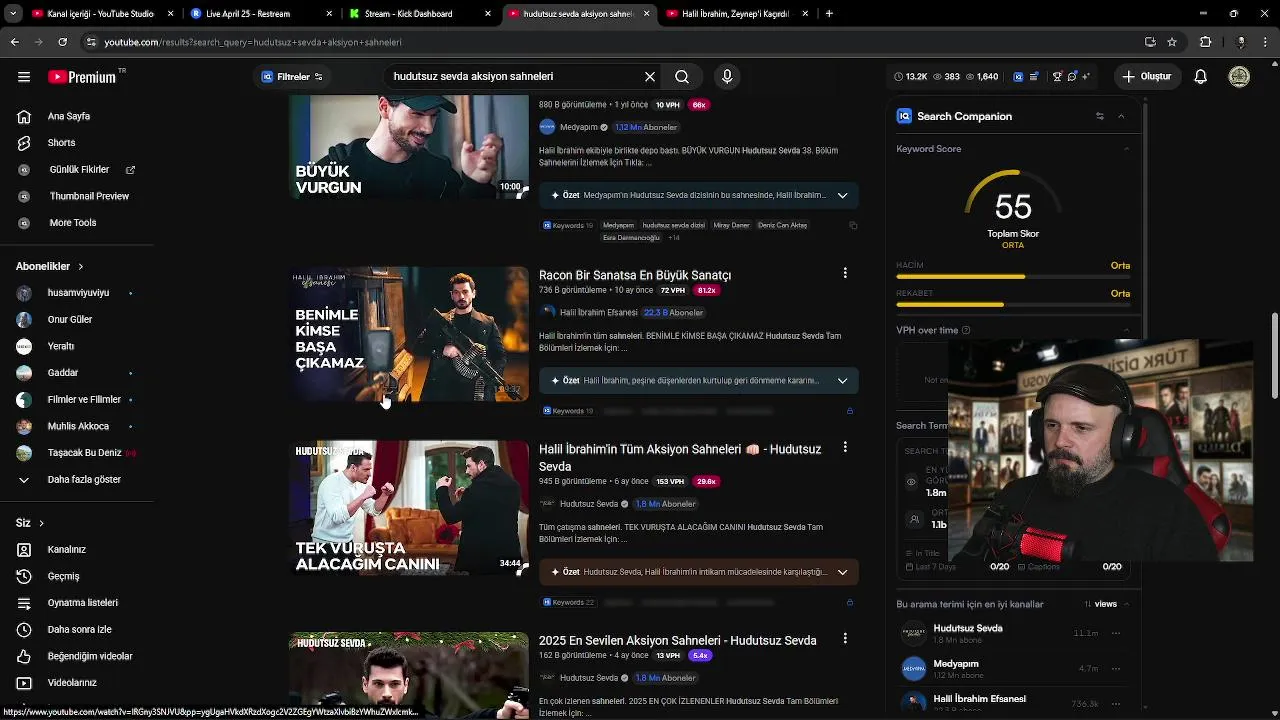Image resolution: width=1280 pixels, height=720 pixels.
Task: Collapse the Keyword Score section
Action: click(x=1126, y=149)
